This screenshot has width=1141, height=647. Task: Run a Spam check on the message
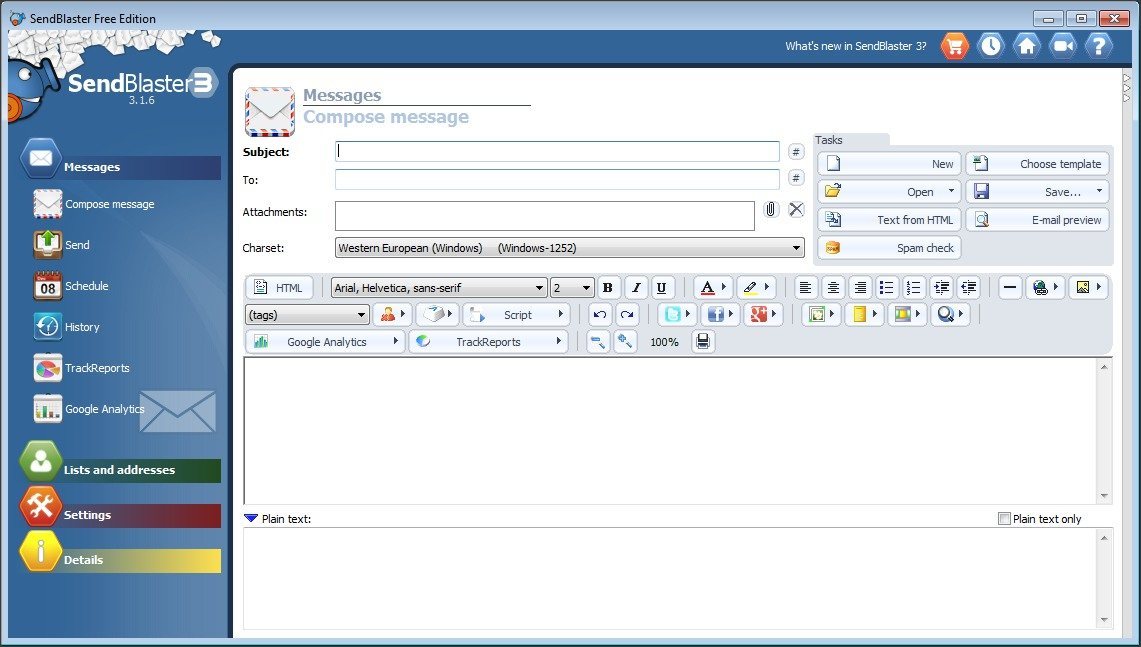(888, 247)
